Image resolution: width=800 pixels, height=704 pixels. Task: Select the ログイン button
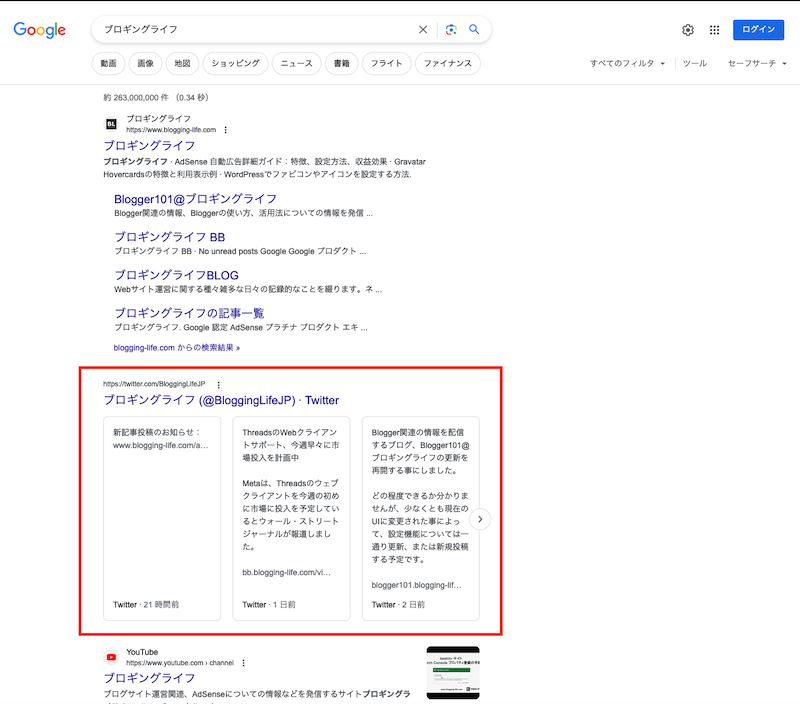[759, 30]
